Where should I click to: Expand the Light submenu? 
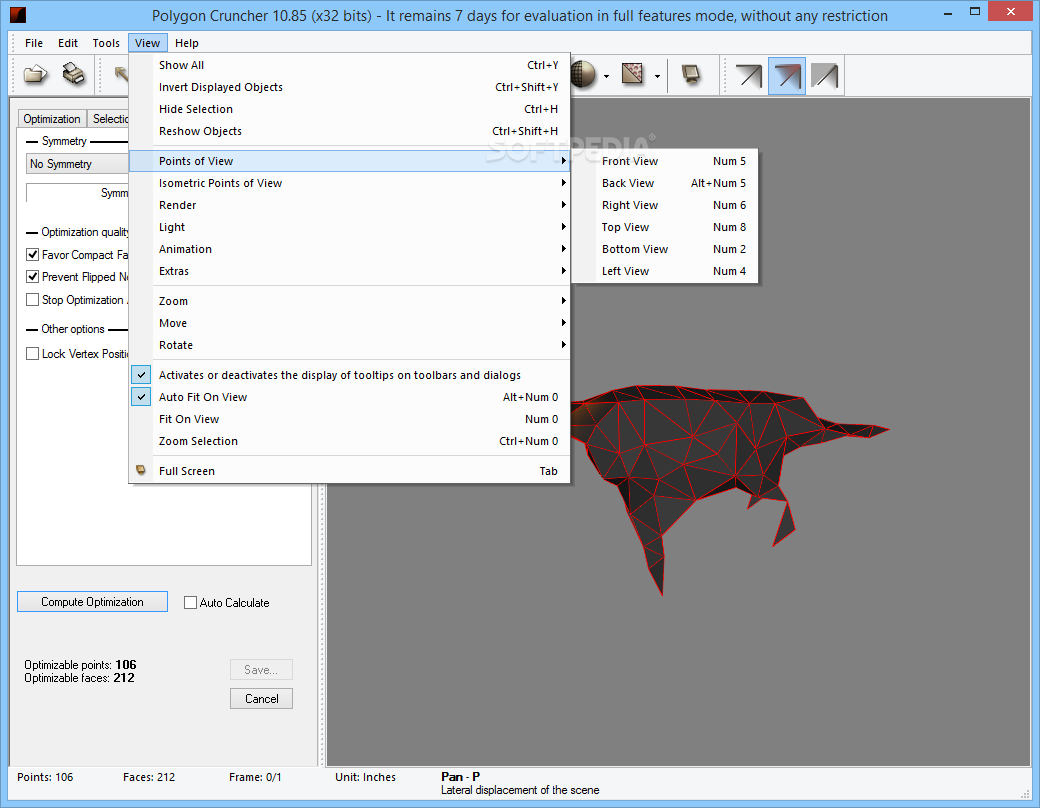coord(350,227)
